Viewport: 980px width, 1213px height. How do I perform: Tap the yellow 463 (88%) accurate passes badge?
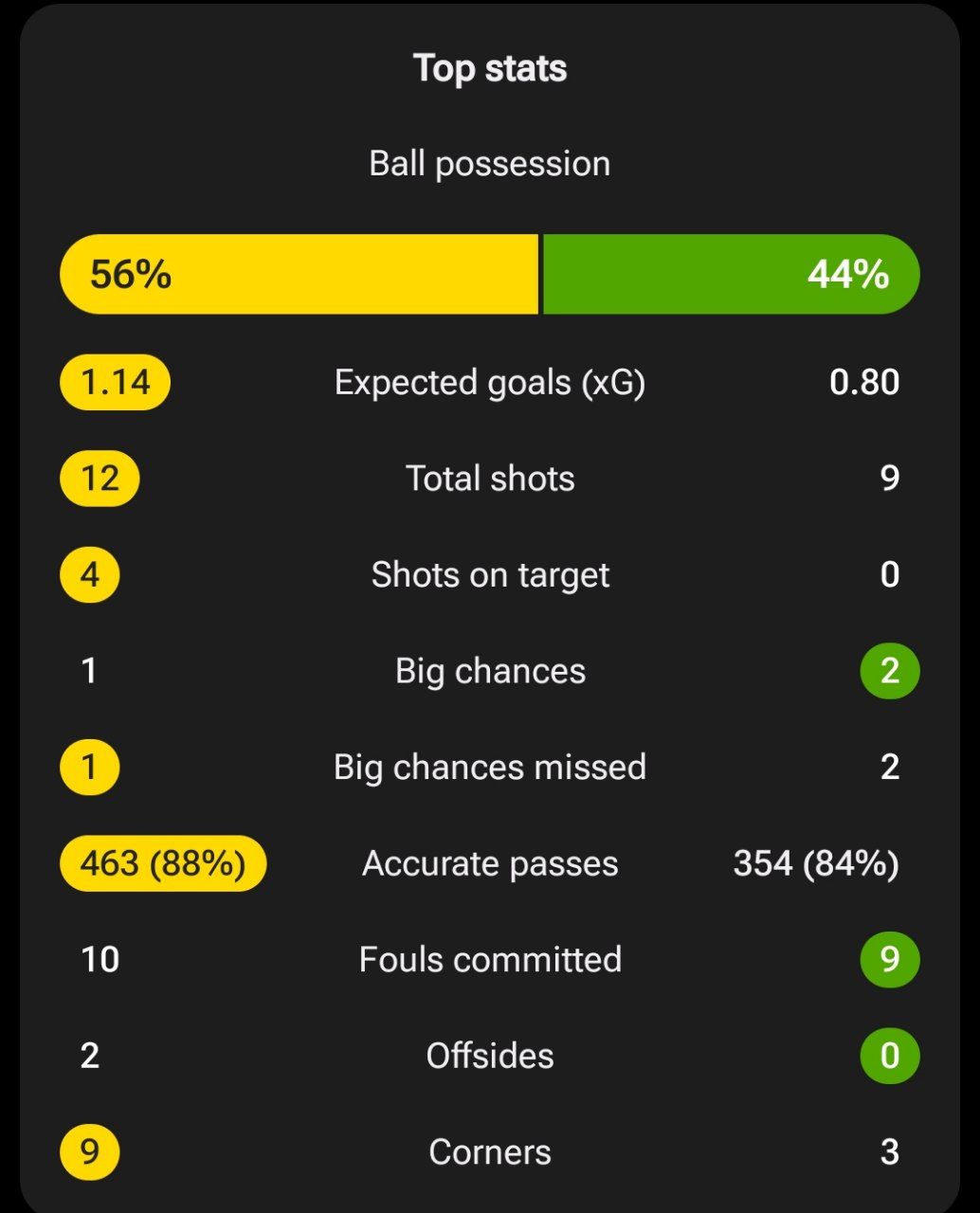163,863
